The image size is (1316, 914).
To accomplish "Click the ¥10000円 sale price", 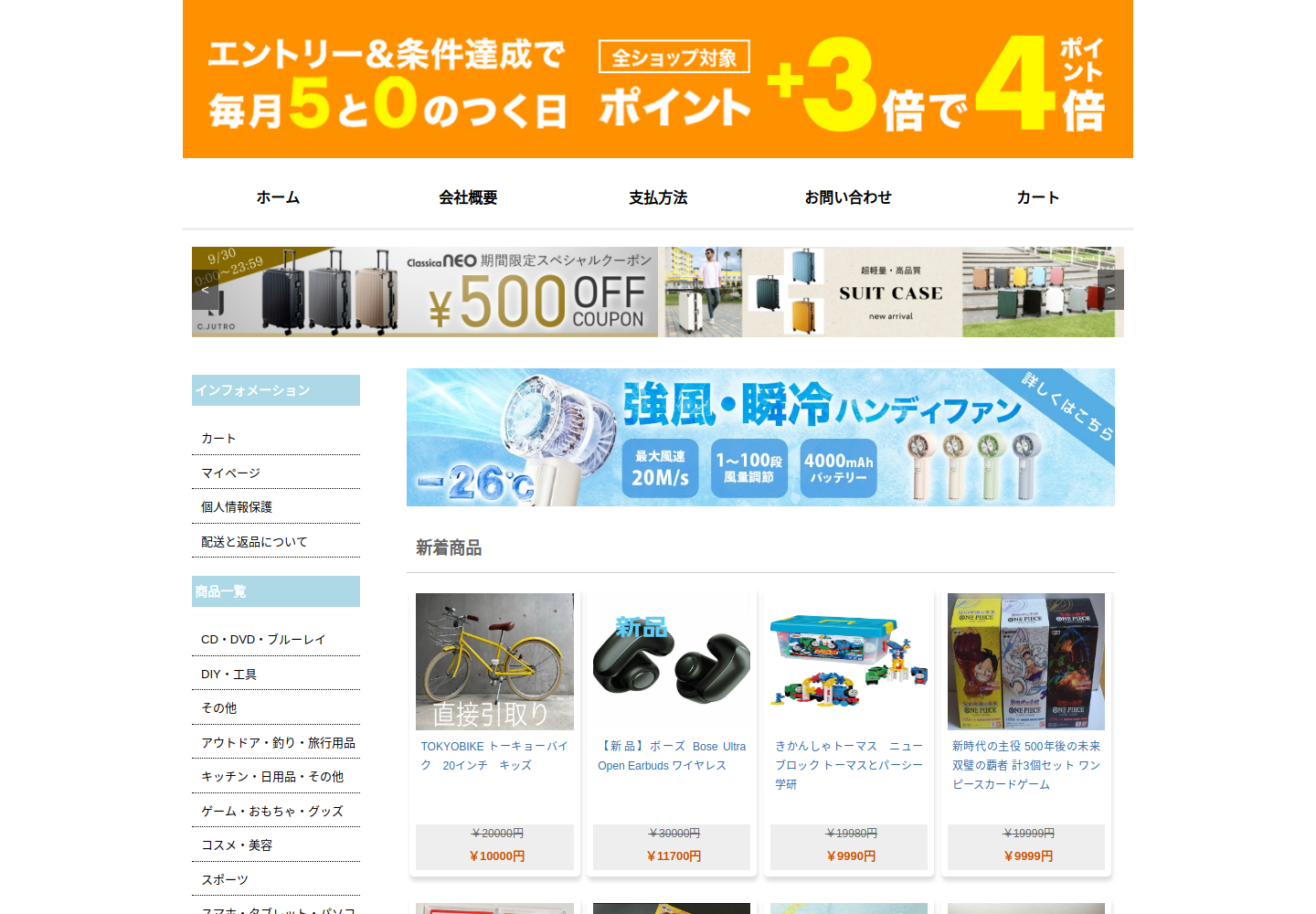I will tap(496, 856).
